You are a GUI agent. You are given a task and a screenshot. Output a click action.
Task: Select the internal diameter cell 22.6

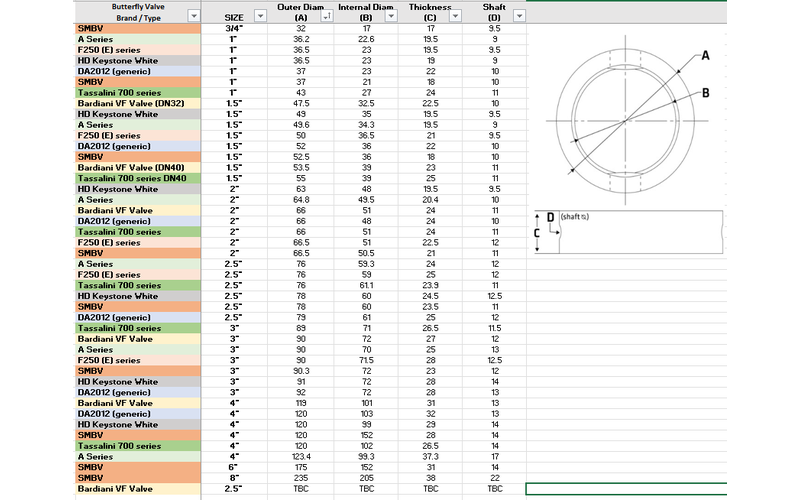366,39
